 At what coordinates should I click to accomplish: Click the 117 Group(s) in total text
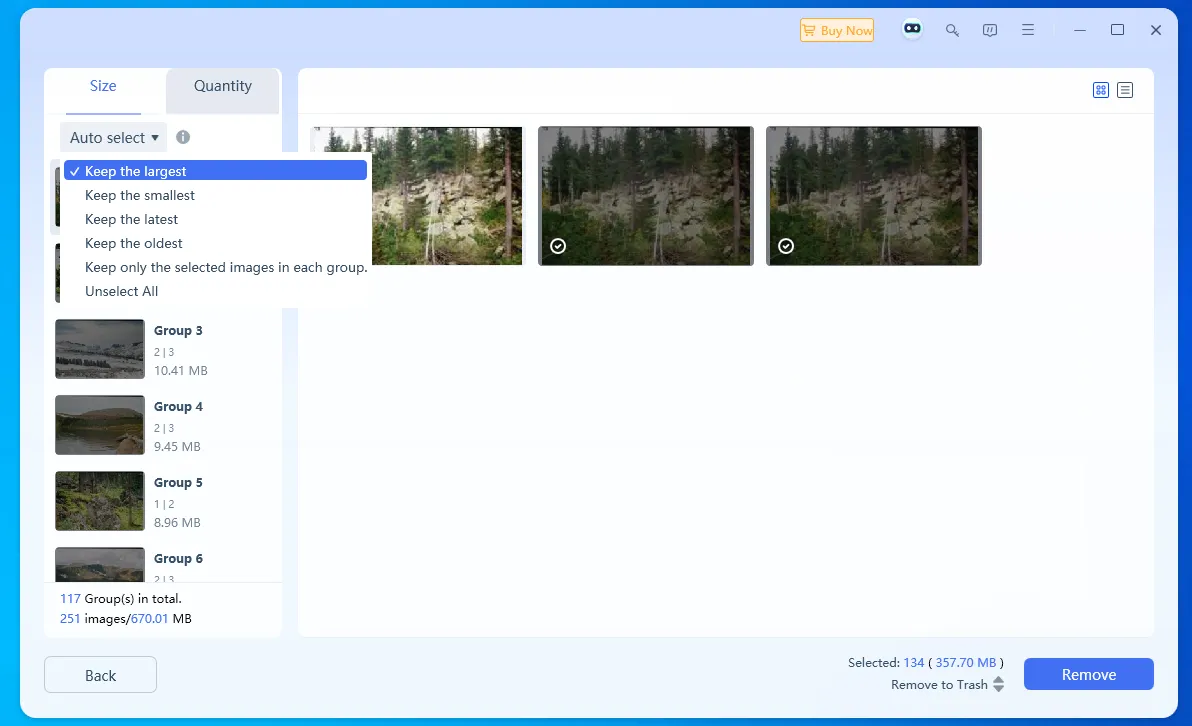[121, 598]
